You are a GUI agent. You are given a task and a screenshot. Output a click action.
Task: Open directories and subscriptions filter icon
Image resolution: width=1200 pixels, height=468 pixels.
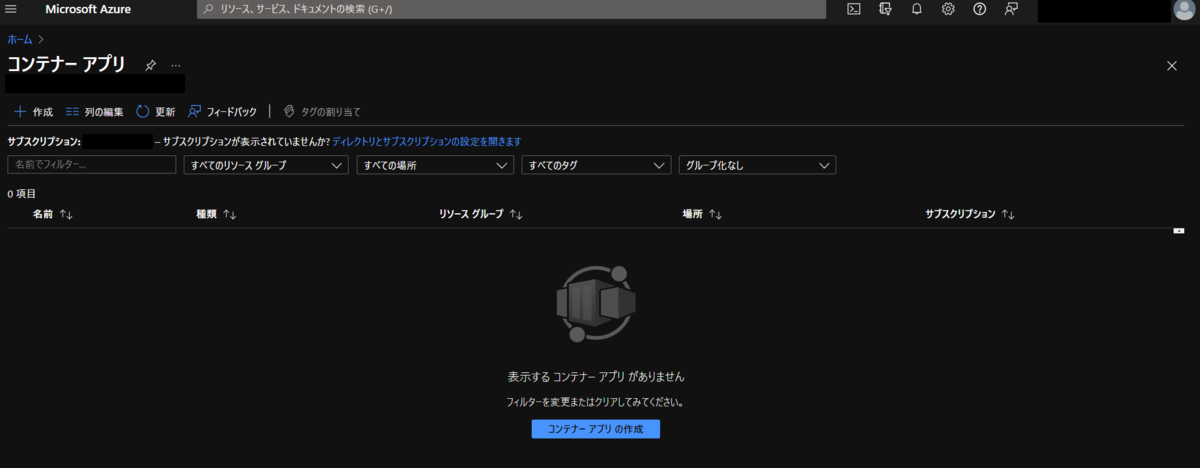click(885, 9)
